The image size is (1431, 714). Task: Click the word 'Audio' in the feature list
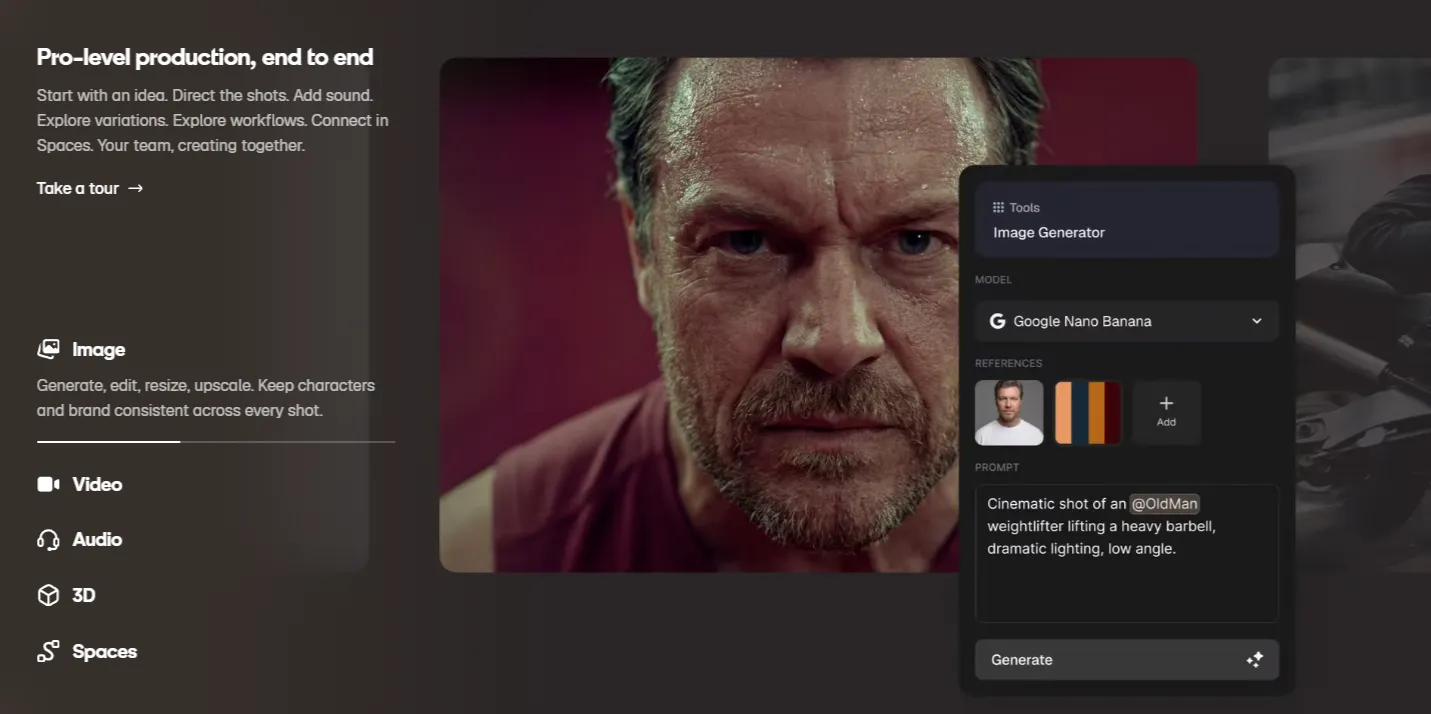tap(97, 540)
